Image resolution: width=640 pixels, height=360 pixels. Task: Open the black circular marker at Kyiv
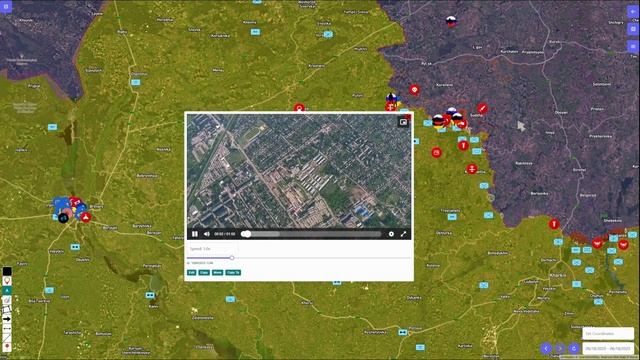pos(63,218)
